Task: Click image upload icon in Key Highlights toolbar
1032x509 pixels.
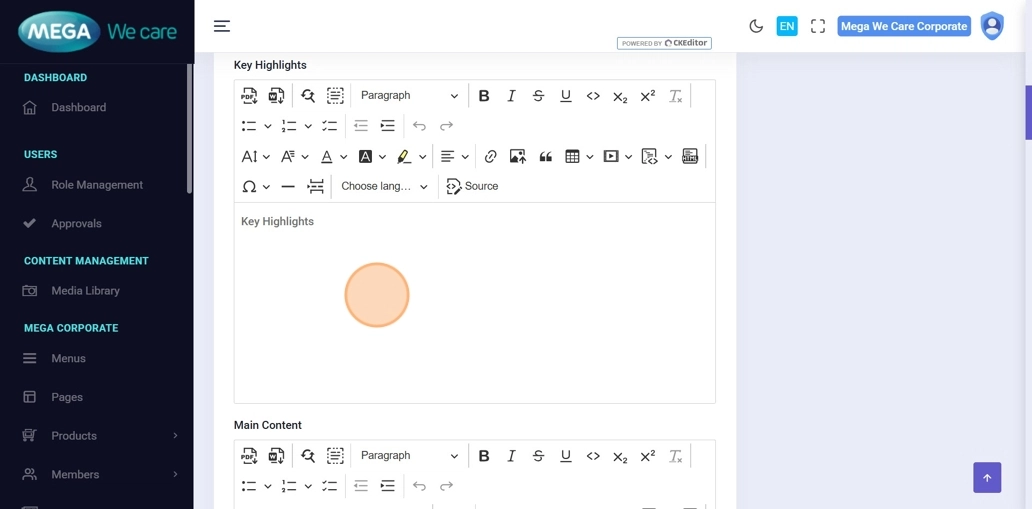Action: 517,157
